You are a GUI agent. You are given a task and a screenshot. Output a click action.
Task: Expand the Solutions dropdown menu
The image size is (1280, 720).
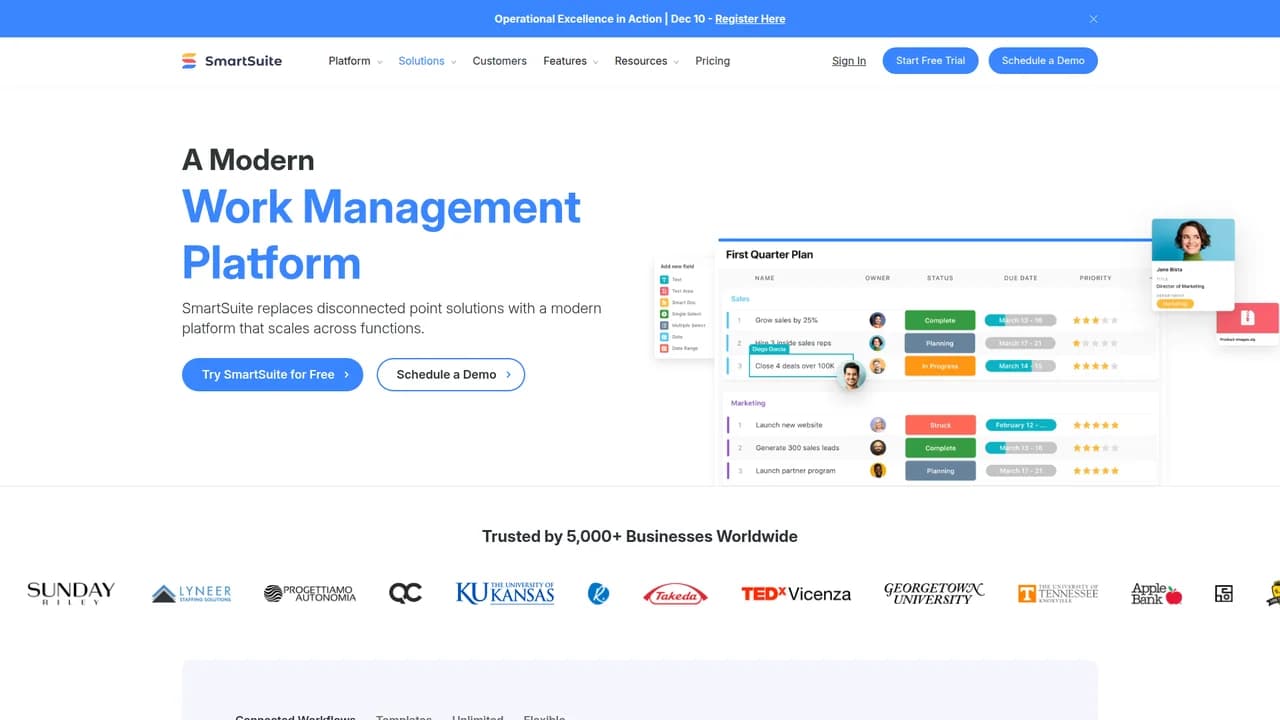pyautogui.click(x=427, y=61)
